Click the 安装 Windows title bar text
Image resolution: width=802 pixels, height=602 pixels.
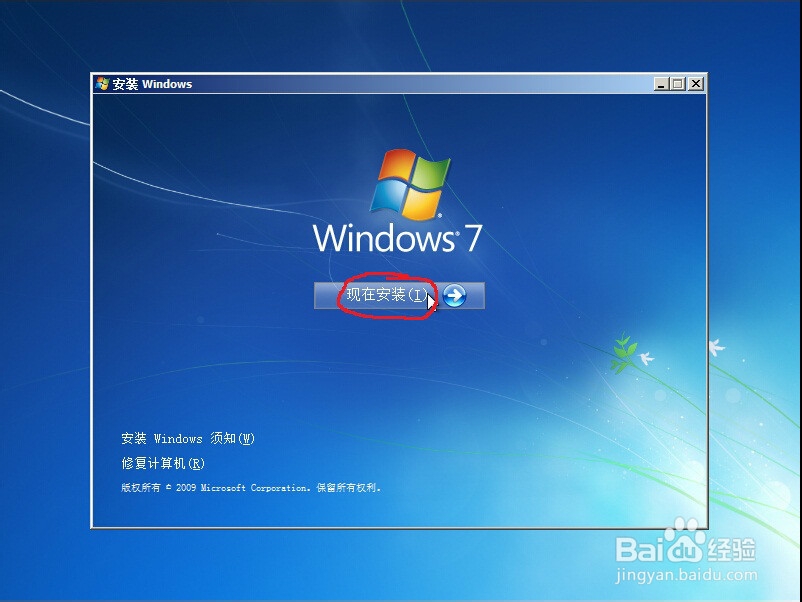click(x=152, y=84)
